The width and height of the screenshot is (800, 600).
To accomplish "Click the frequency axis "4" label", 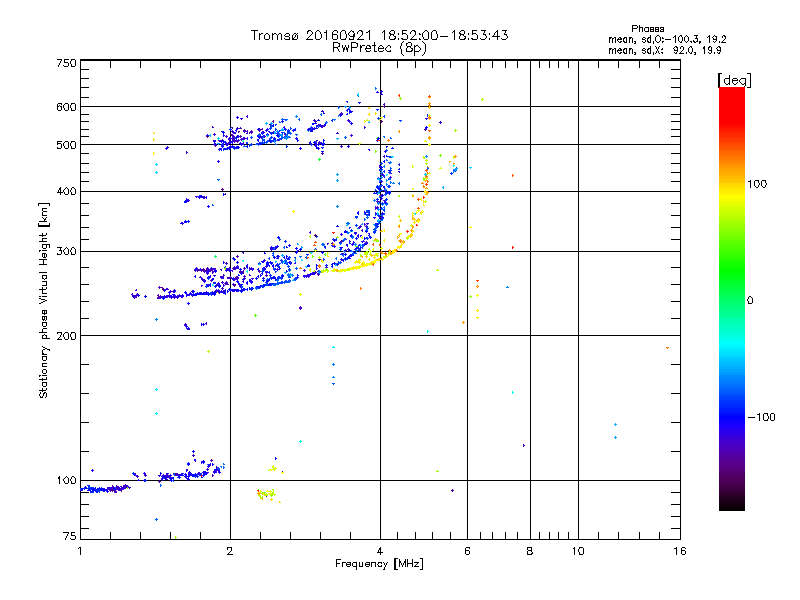I will (380, 551).
